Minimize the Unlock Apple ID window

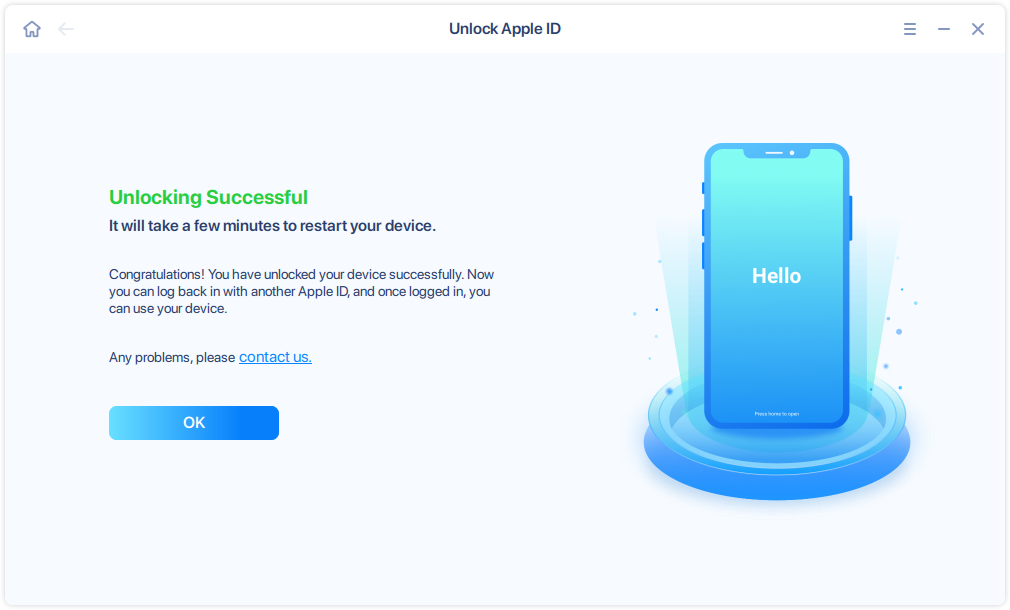click(944, 29)
